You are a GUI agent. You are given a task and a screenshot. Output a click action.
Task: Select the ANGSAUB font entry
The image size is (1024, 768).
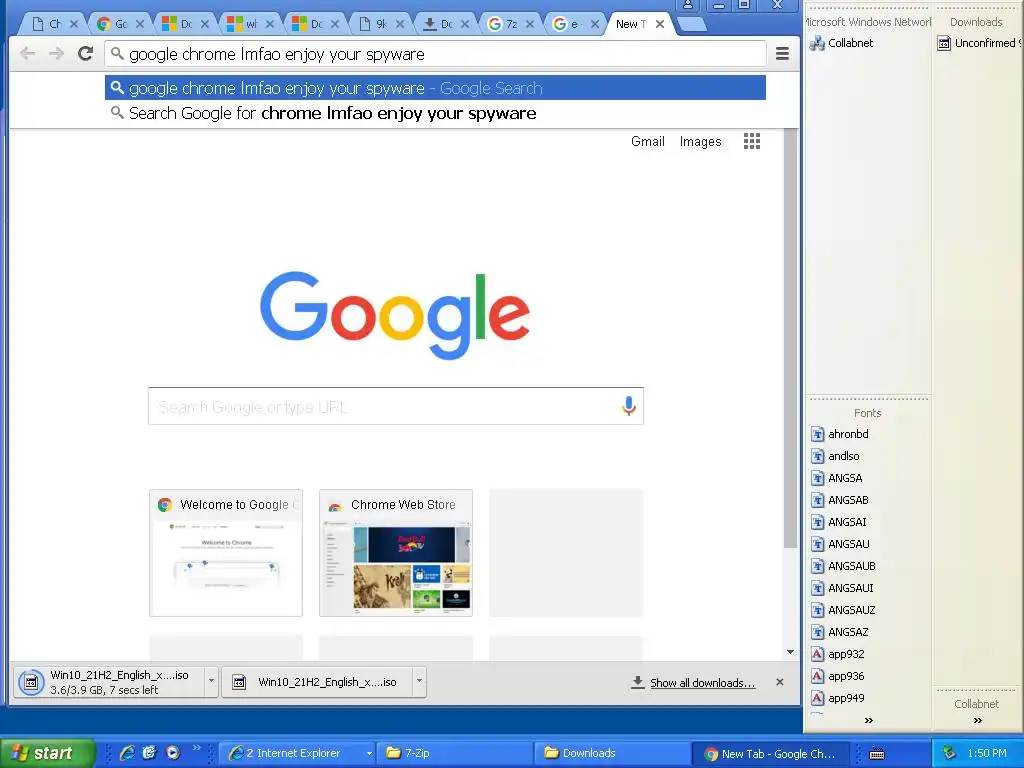(843, 566)
